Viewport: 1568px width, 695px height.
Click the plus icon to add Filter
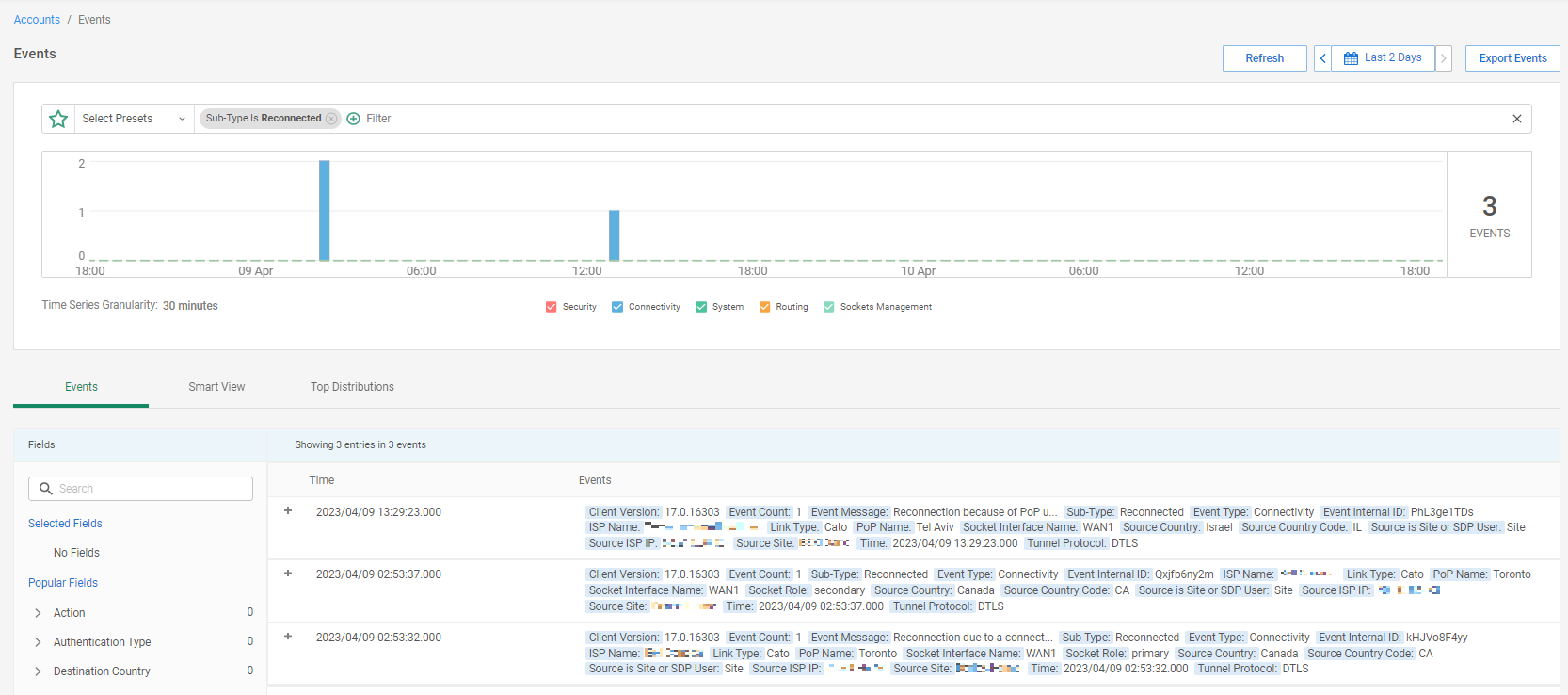tap(354, 119)
